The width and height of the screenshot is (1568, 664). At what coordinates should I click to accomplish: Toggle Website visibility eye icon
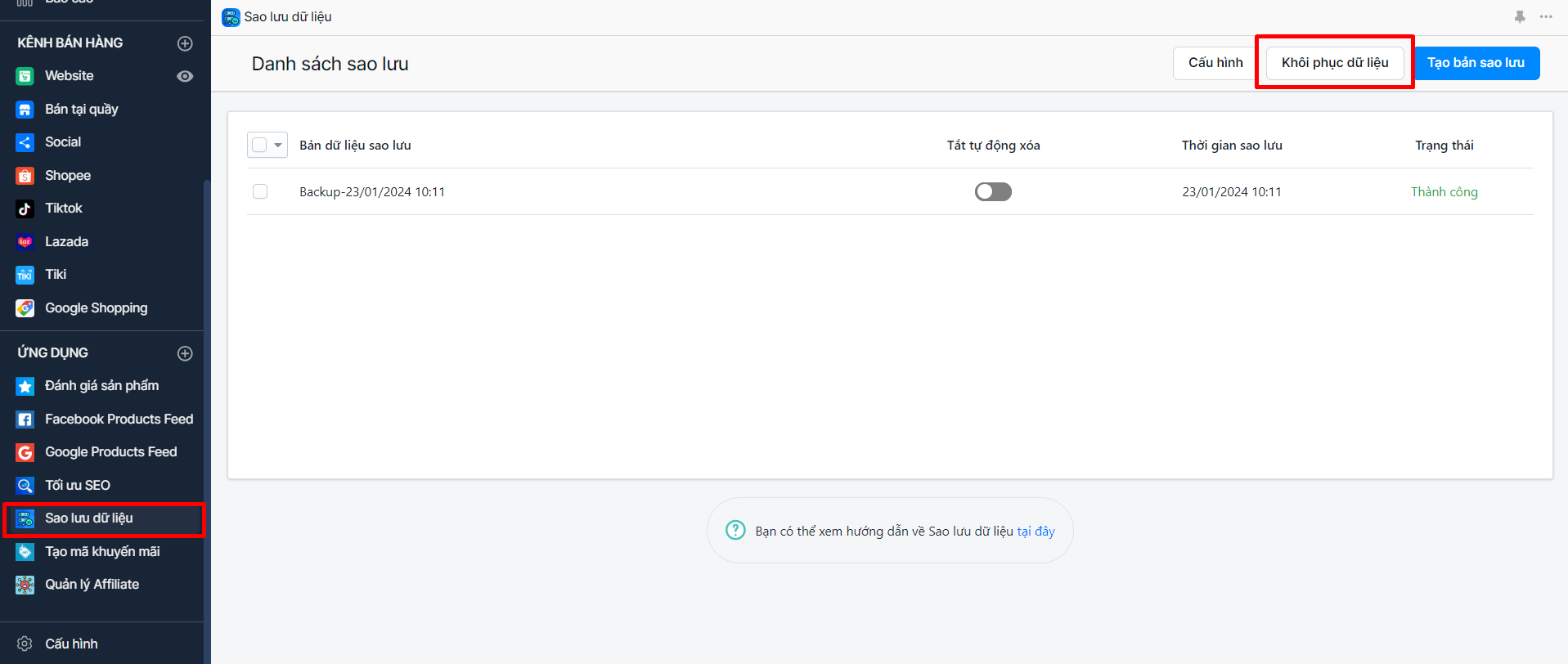coord(186,76)
